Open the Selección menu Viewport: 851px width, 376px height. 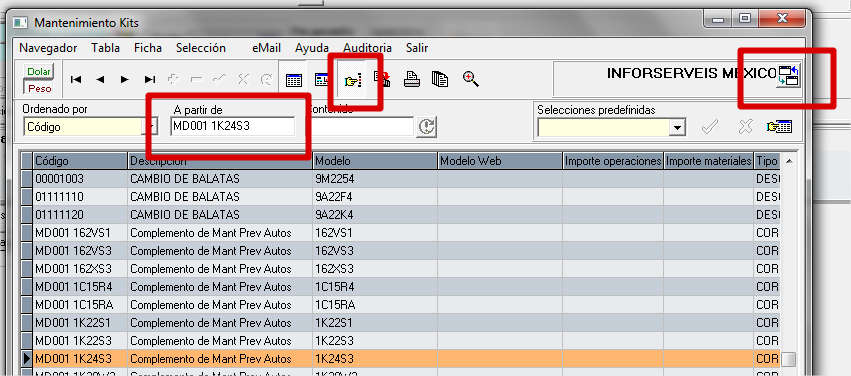201,48
